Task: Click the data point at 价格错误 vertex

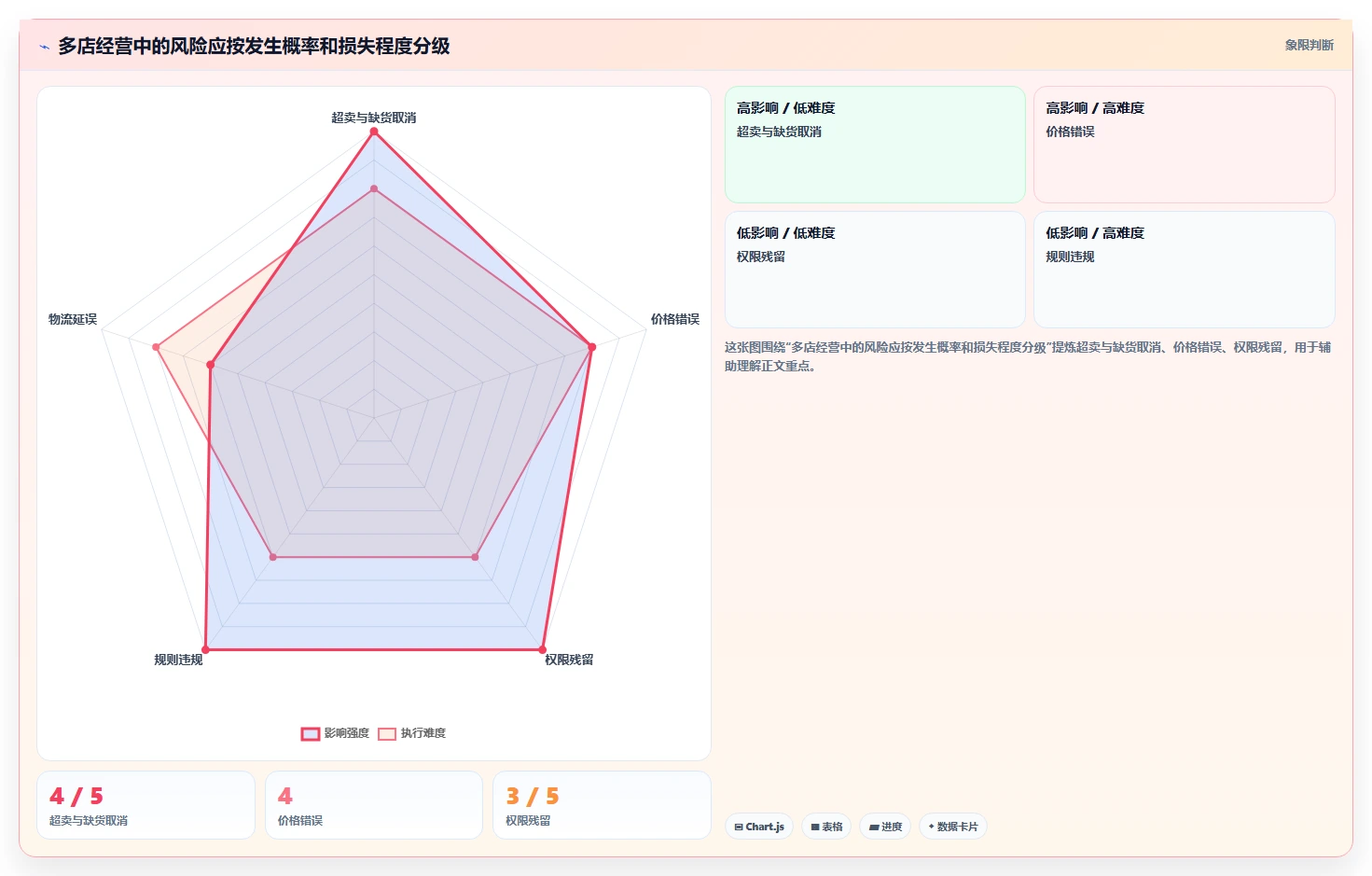Action: point(591,347)
